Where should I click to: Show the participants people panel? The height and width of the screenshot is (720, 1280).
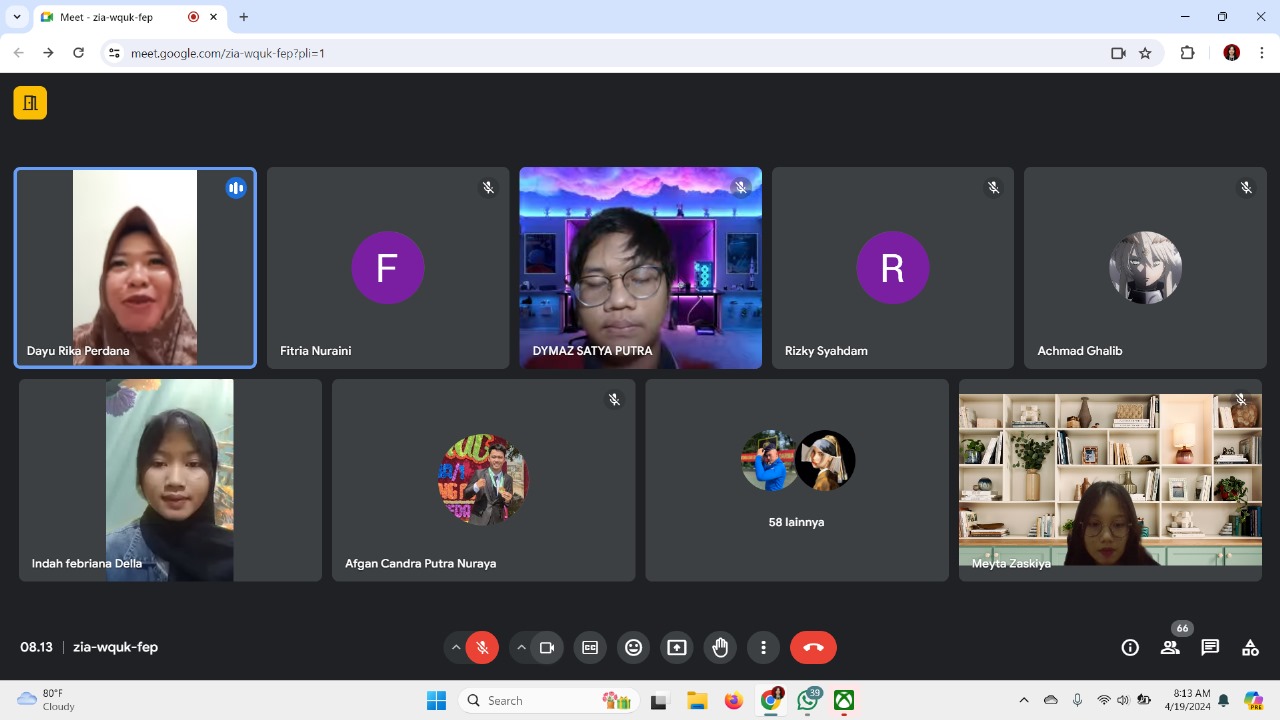point(1170,648)
